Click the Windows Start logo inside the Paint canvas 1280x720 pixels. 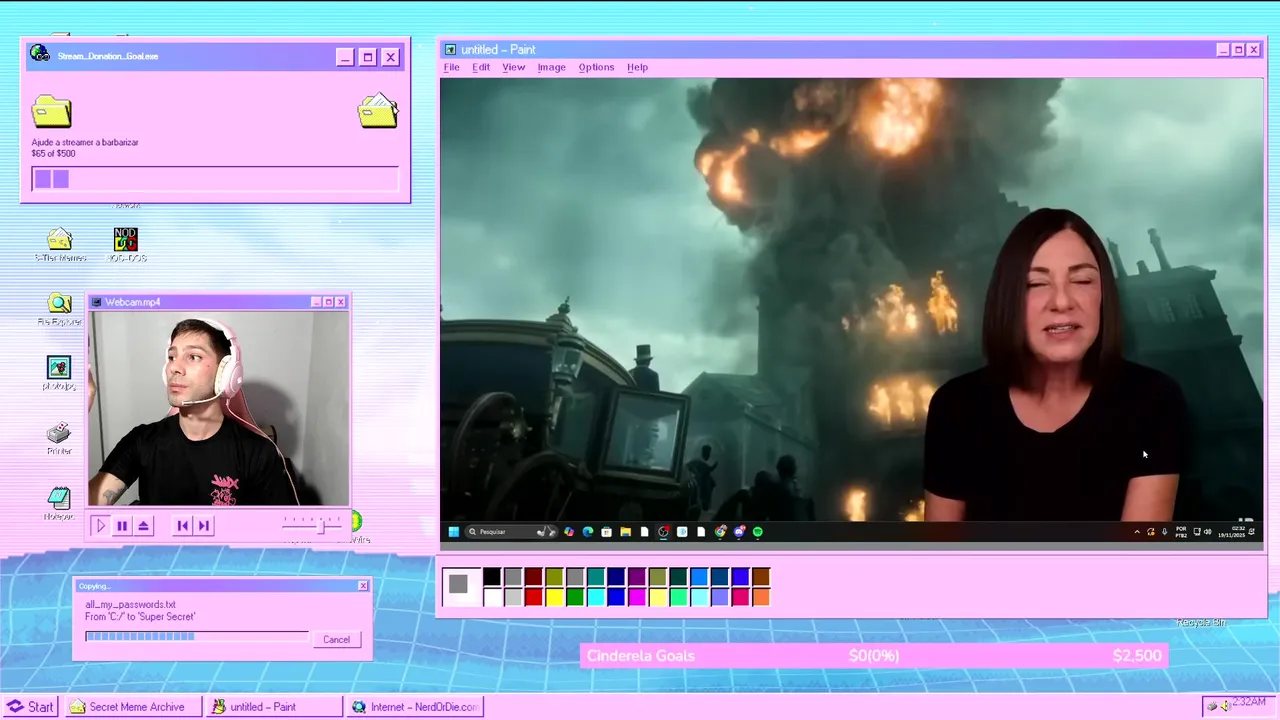[x=454, y=532]
